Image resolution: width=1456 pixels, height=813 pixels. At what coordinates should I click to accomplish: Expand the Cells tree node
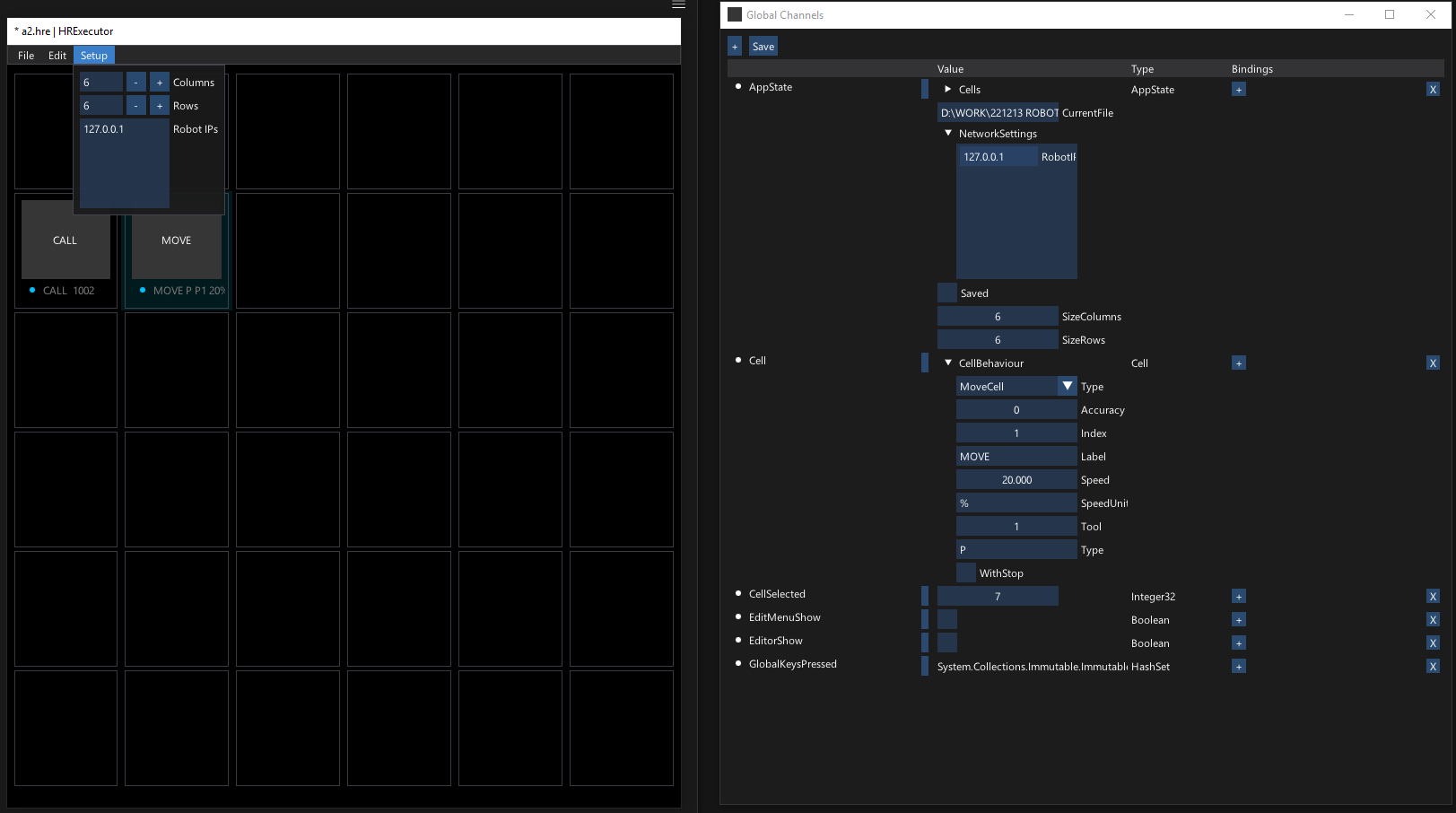click(947, 89)
